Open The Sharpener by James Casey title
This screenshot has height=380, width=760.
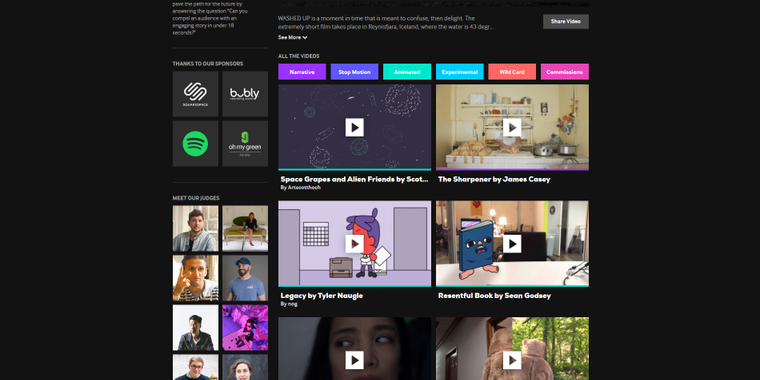[x=494, y=179]
